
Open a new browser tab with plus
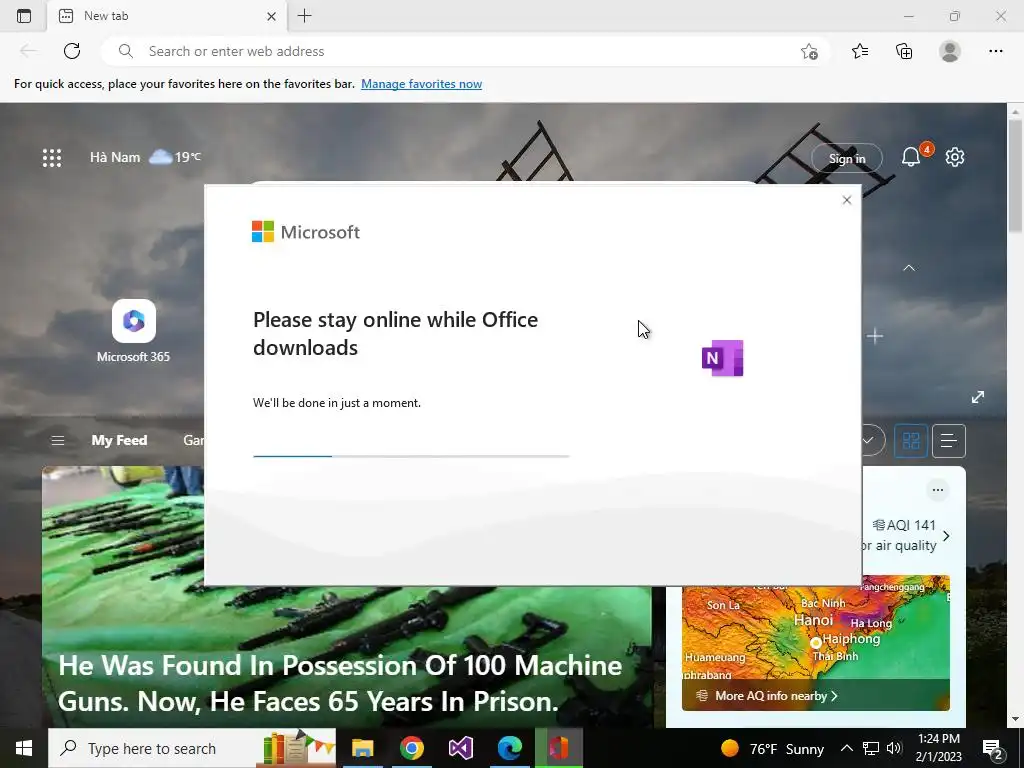click(304, 16)
